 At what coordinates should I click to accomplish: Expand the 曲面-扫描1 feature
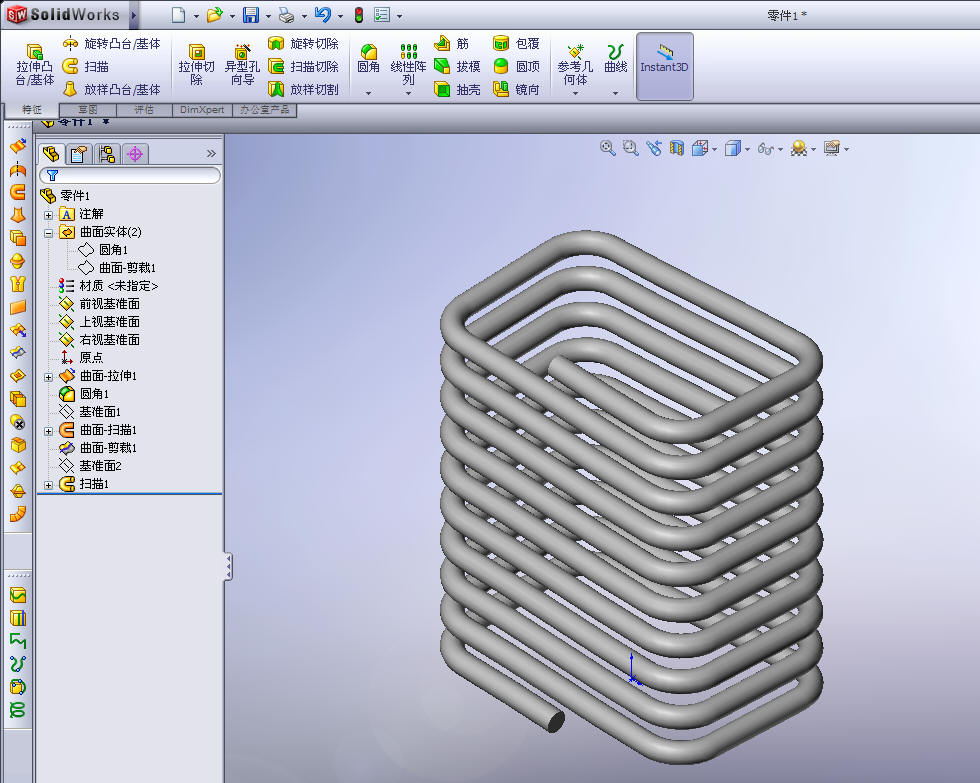(48, 431)
